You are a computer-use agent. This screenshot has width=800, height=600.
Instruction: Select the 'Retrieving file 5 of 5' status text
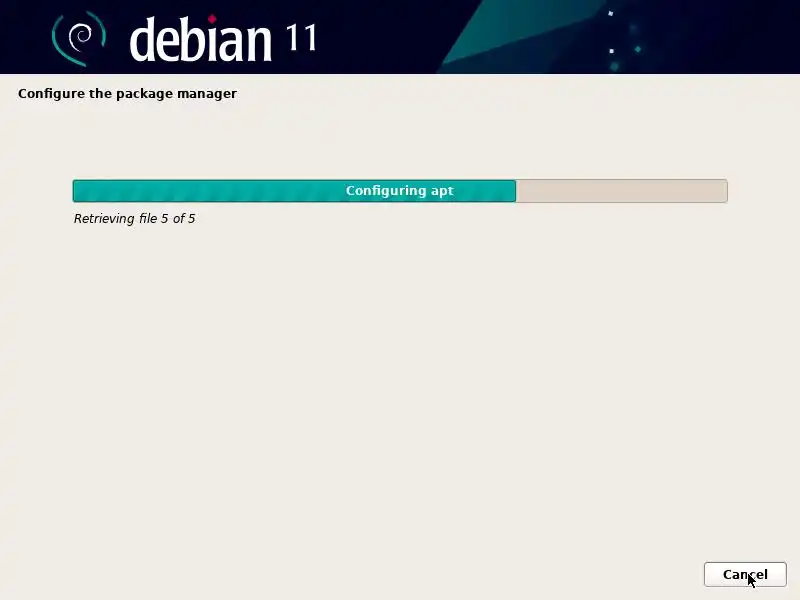click(x=134, y=219)
